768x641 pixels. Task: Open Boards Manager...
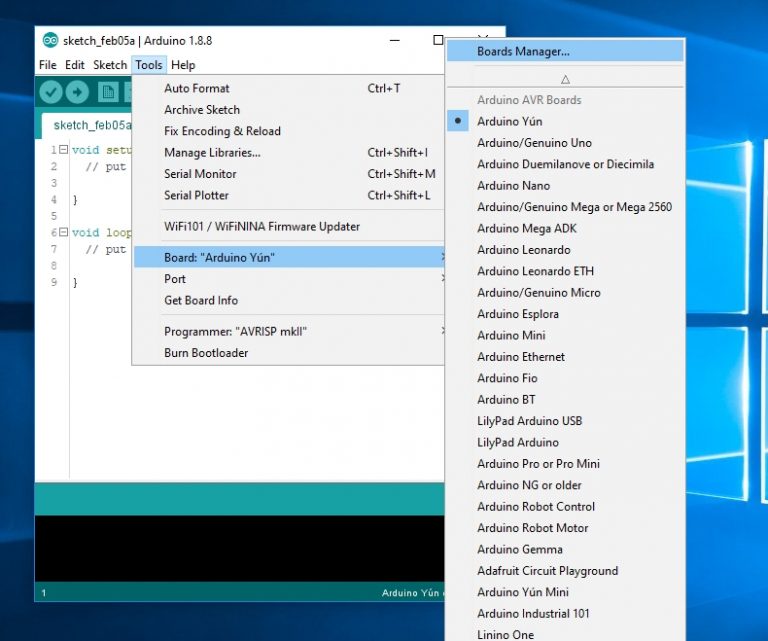(x=523, y=51)
